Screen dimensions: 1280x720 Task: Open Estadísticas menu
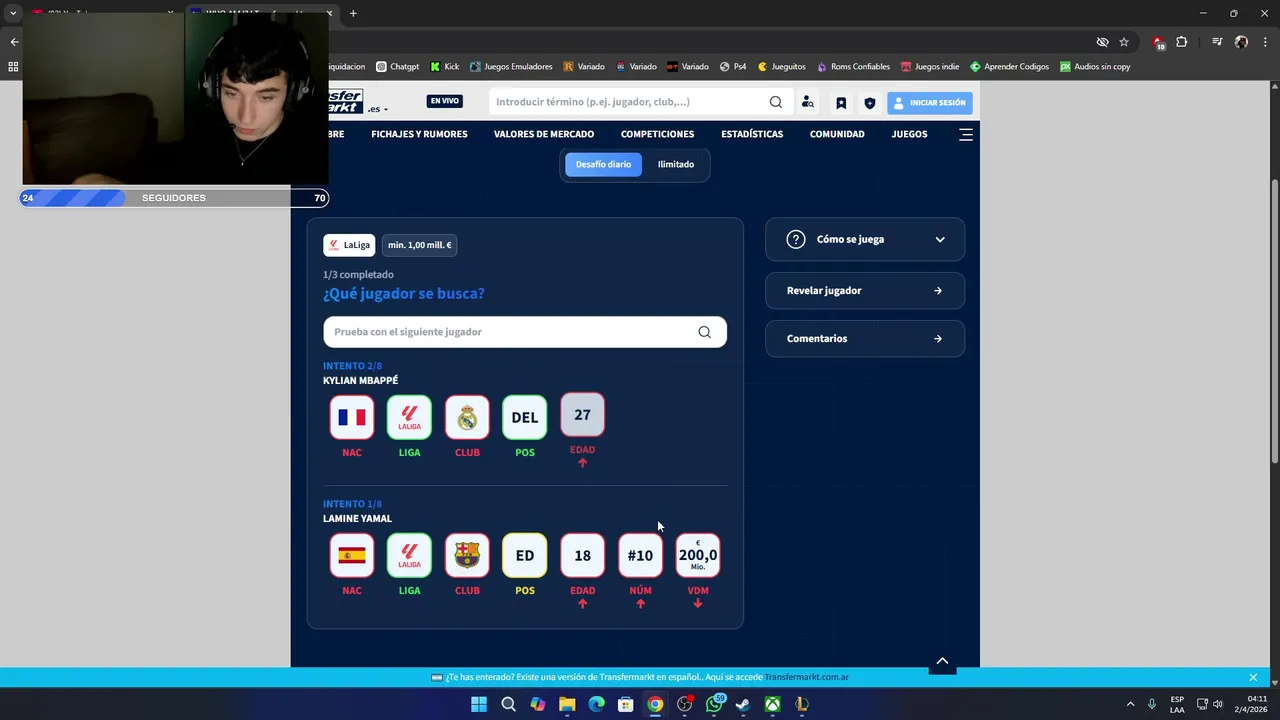tap(752, 134)
